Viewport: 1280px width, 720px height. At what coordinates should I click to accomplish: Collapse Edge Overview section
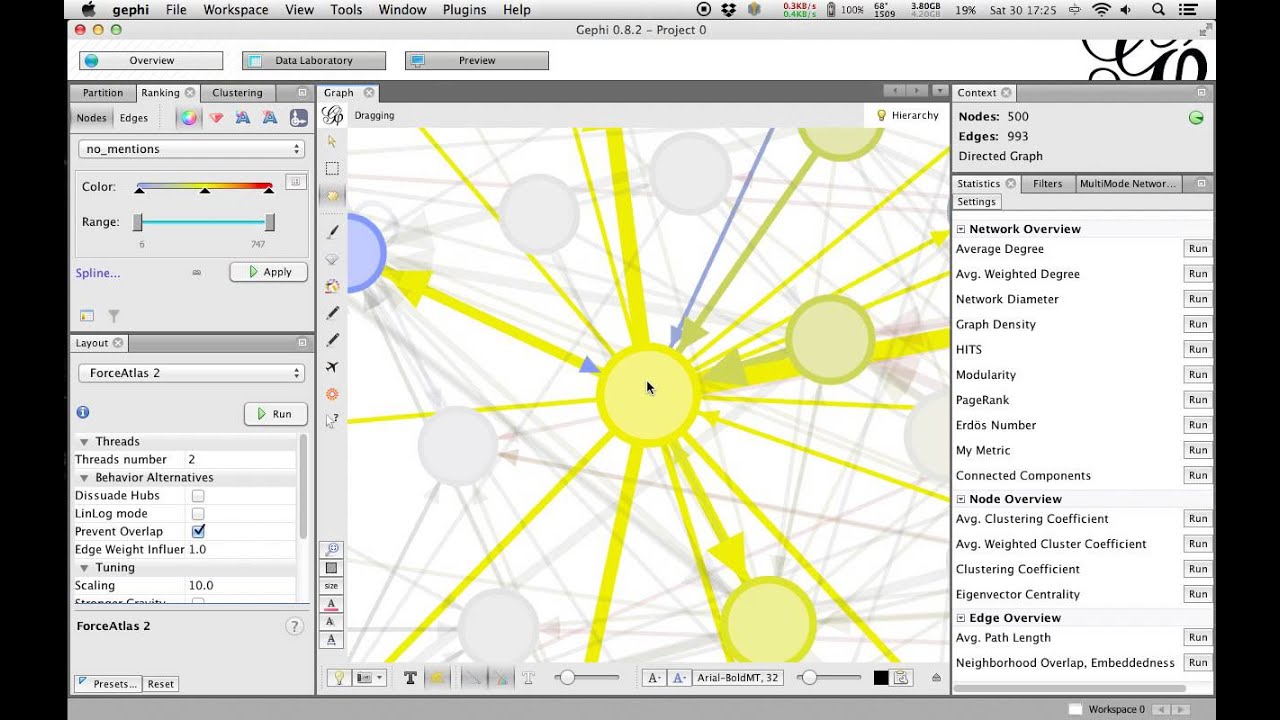pos(961,618)
